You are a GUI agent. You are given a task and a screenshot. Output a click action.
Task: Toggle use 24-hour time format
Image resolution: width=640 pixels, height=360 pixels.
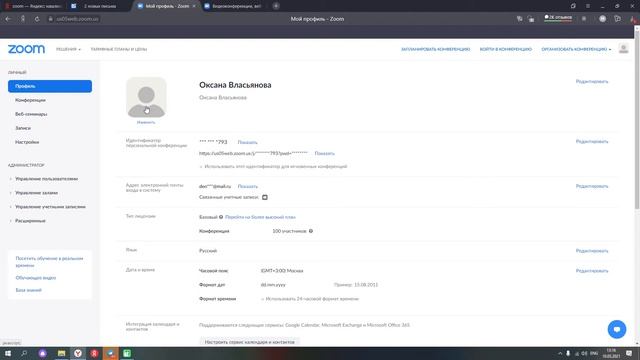point(262,299)
